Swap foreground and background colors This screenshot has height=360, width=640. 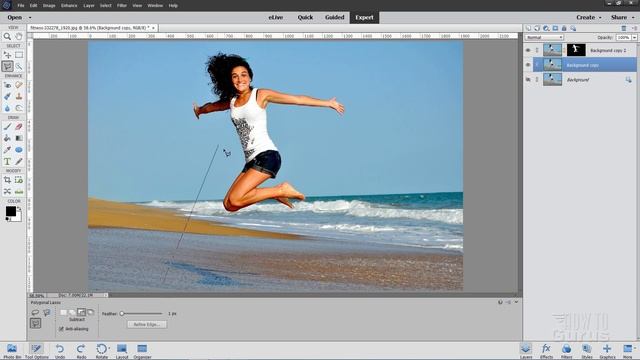pos(19,208)
